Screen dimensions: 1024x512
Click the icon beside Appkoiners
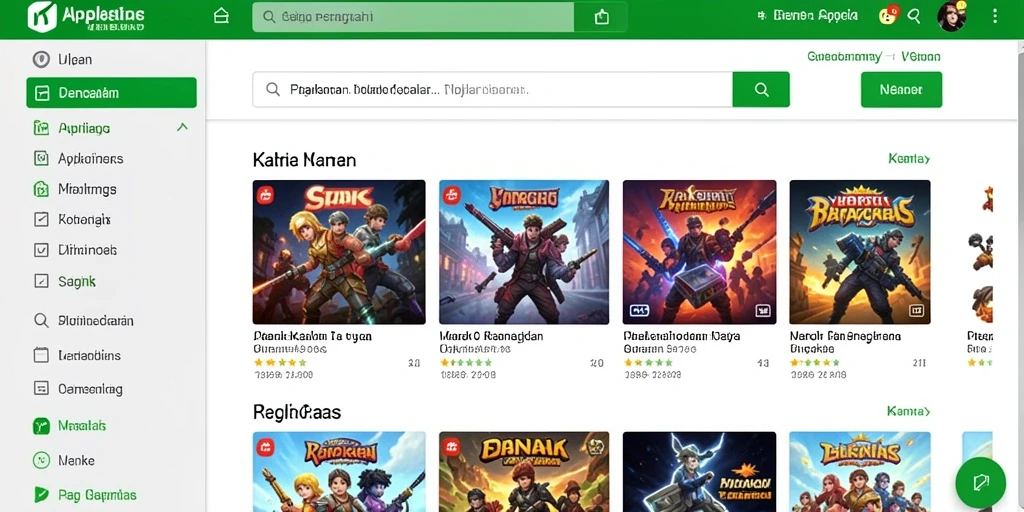pyautogui.click(x=40, y=159)
